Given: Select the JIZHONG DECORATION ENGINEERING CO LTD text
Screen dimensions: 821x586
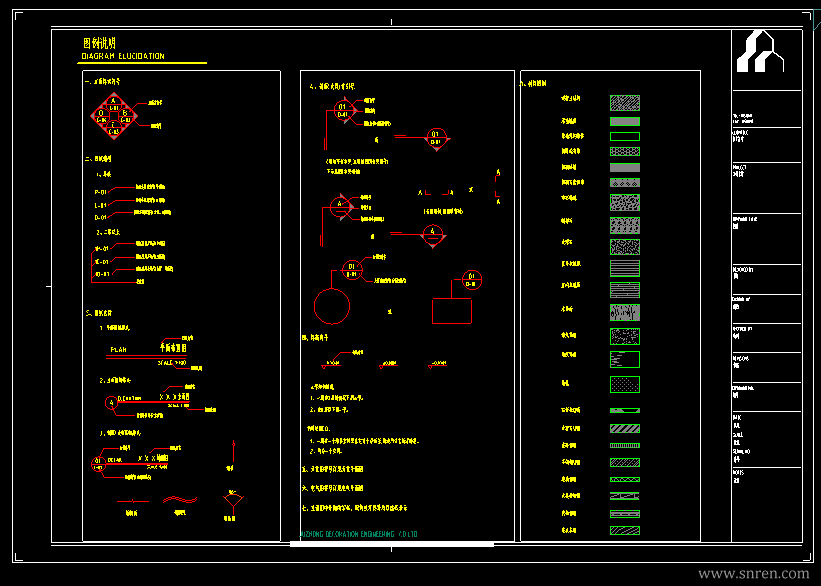Looking at the screenshot, I should pyautogui.click(x=359, y=534).
